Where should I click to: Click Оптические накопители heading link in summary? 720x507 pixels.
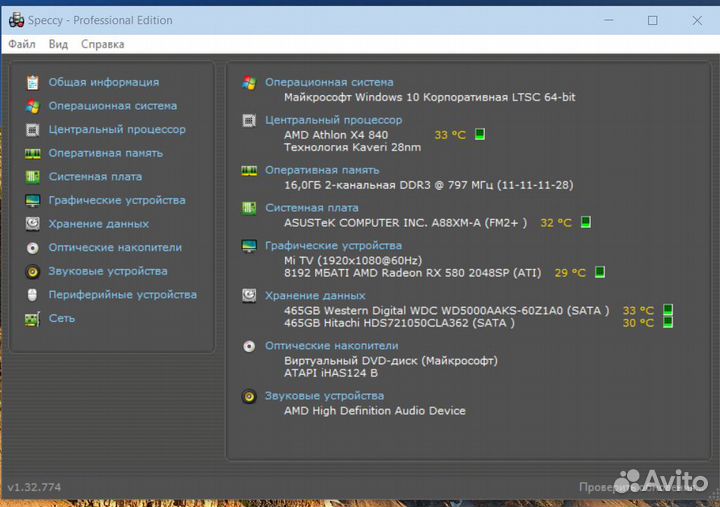[x=332, y=345]
